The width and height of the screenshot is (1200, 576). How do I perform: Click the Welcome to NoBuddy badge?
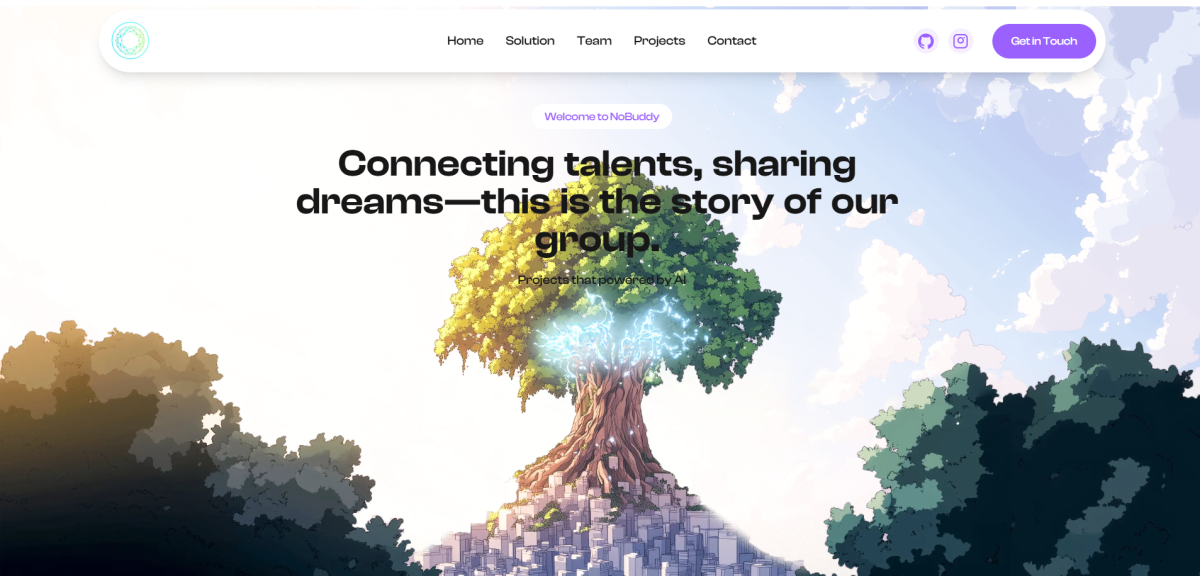point(601,117)
